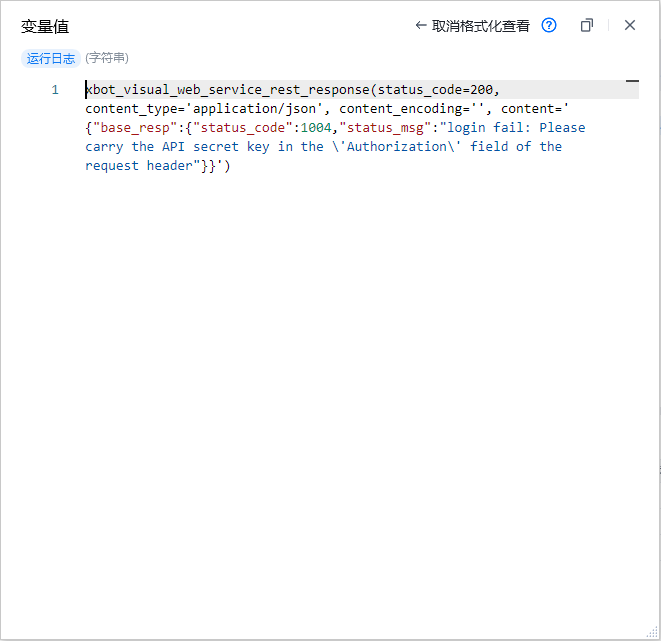Click the minimap marker right of the code area
661x641 pixels.
632,80
